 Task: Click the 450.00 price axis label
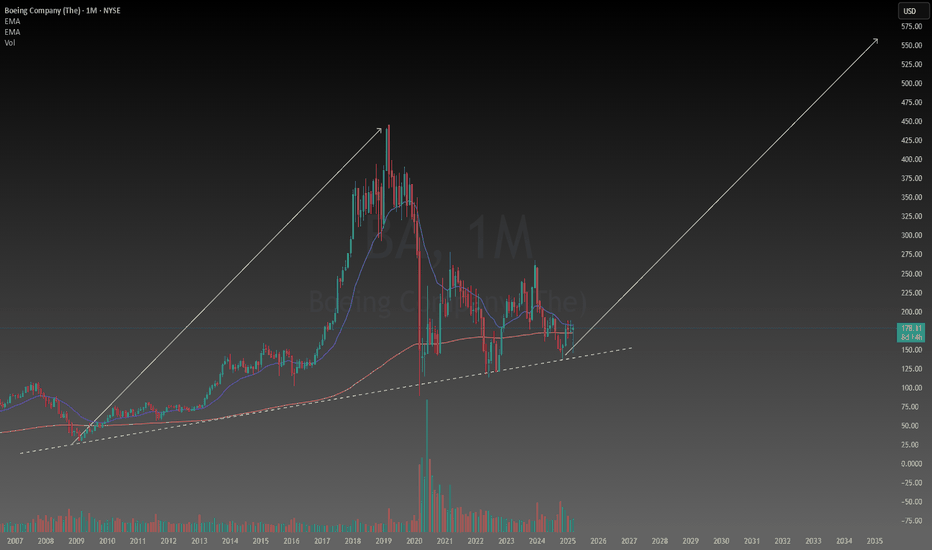(x=911, y=121)
